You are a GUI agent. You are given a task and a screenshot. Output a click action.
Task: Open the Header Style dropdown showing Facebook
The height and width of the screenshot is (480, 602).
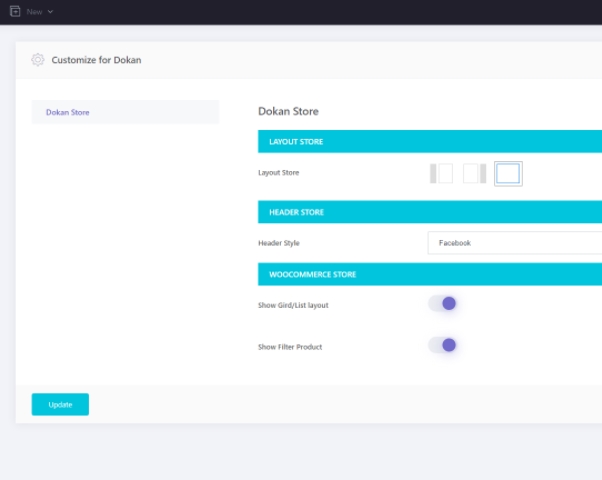pos(514,243)
